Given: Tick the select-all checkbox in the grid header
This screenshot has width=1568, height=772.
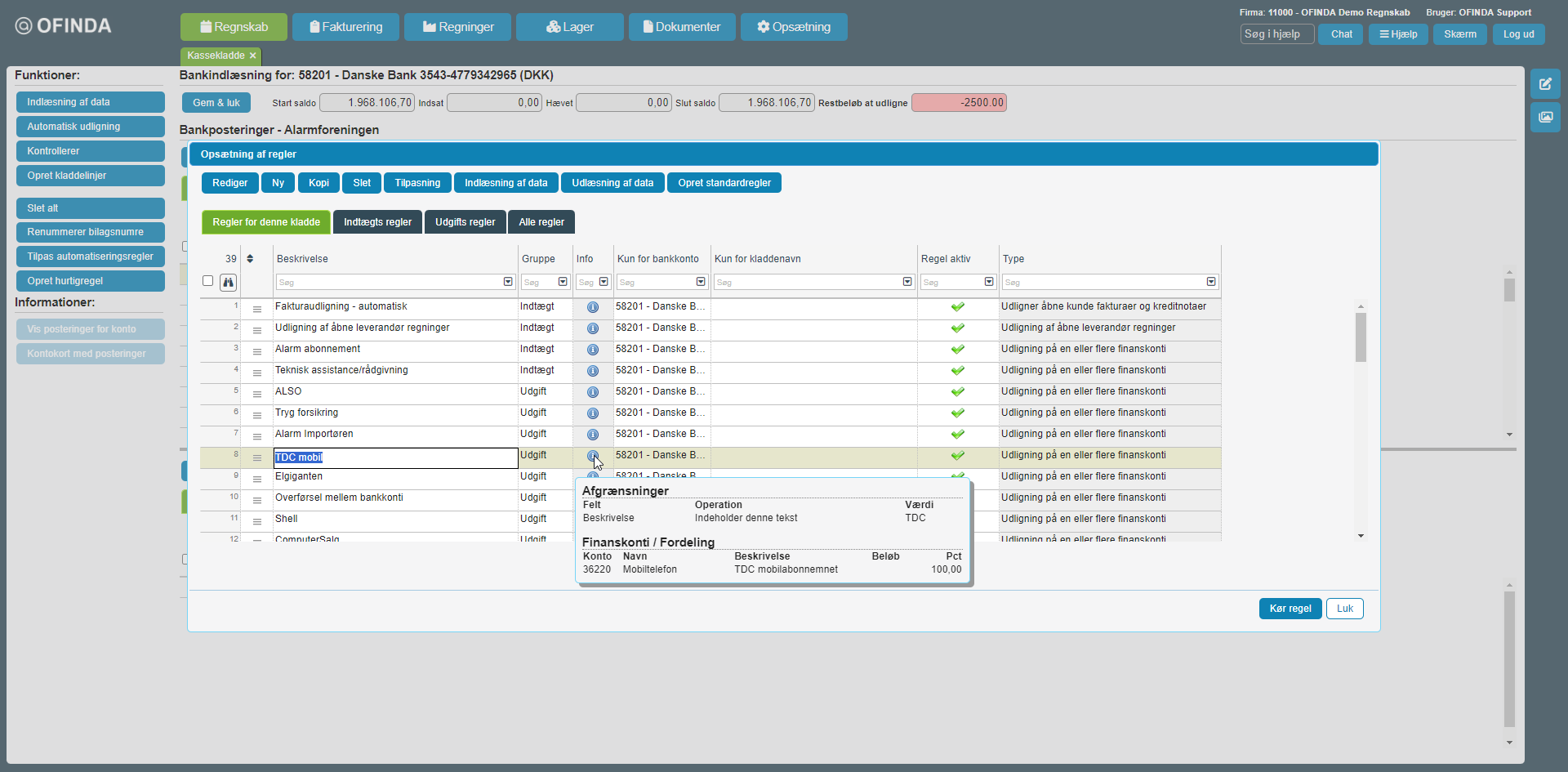Looking at the screenshot, I should [x=207, y=281].
